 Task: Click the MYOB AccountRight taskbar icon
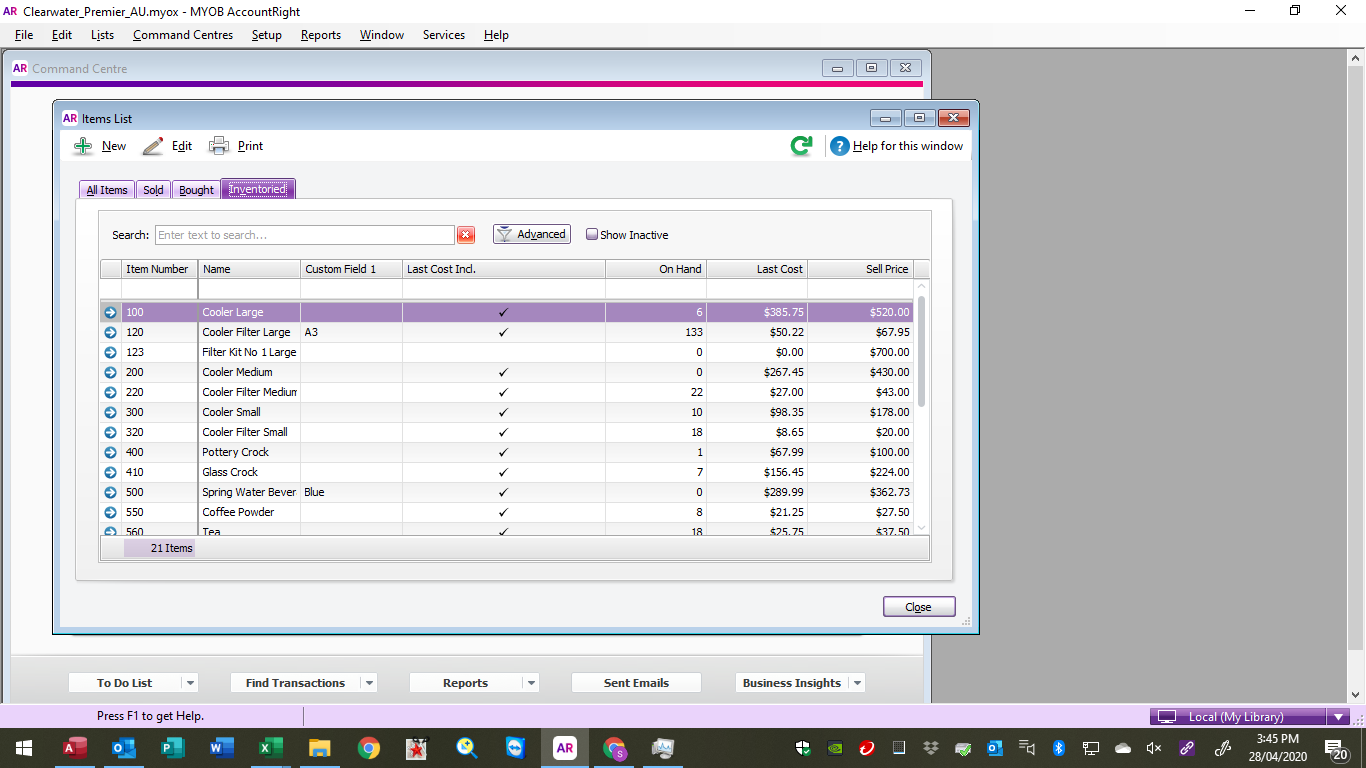coord(564,748)
